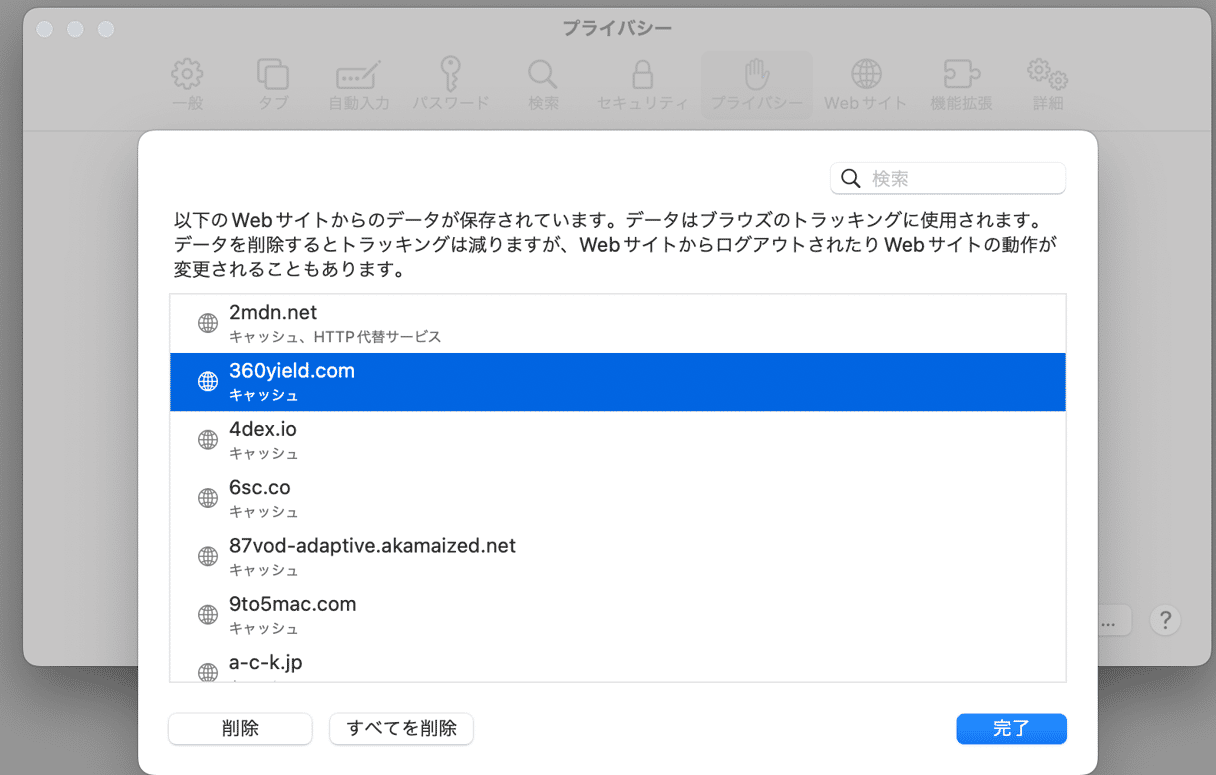The image size is (1216, 775).
Task: Click globe icon beside 4dex.io
Action: (208, 440)
